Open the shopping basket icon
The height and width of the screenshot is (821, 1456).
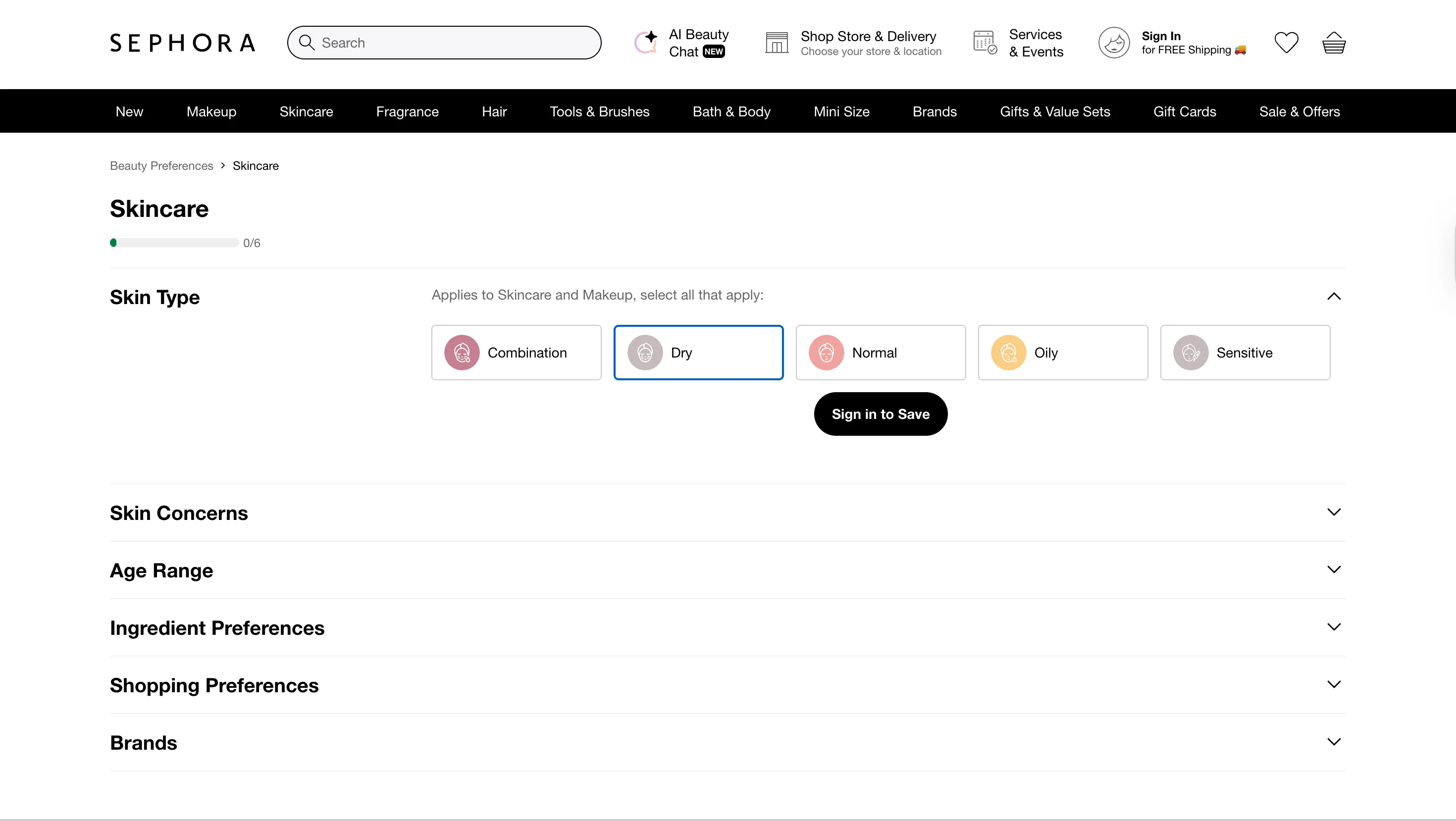point(1333,42)
